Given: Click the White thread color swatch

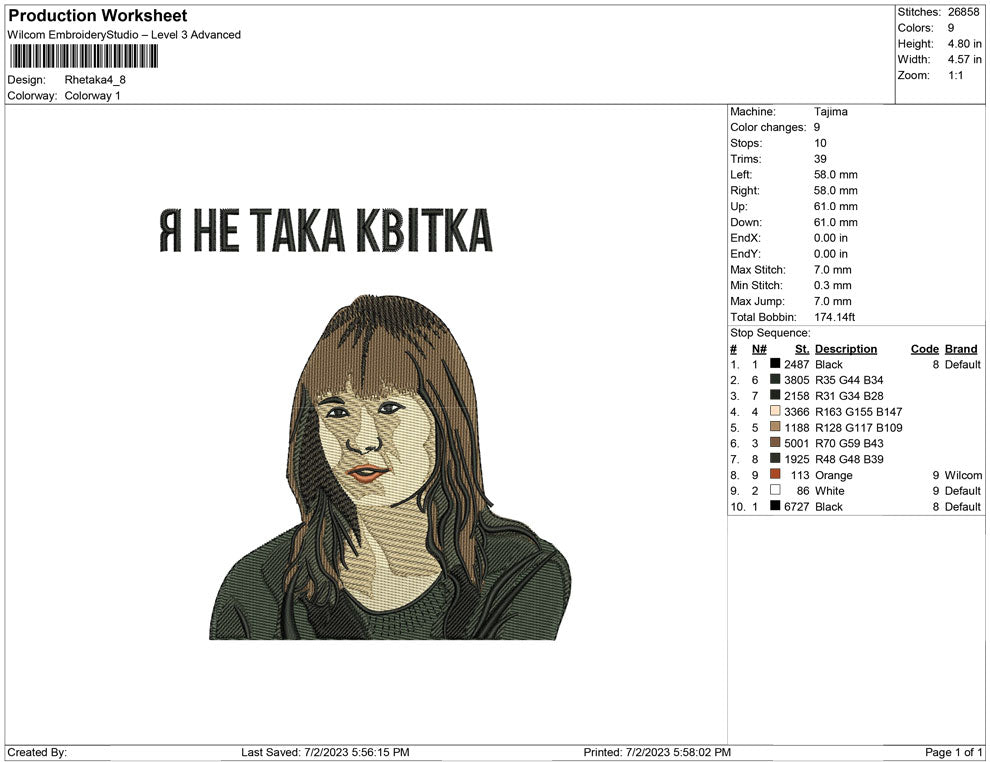Looking at the screenshot, I should pos(775,491).
